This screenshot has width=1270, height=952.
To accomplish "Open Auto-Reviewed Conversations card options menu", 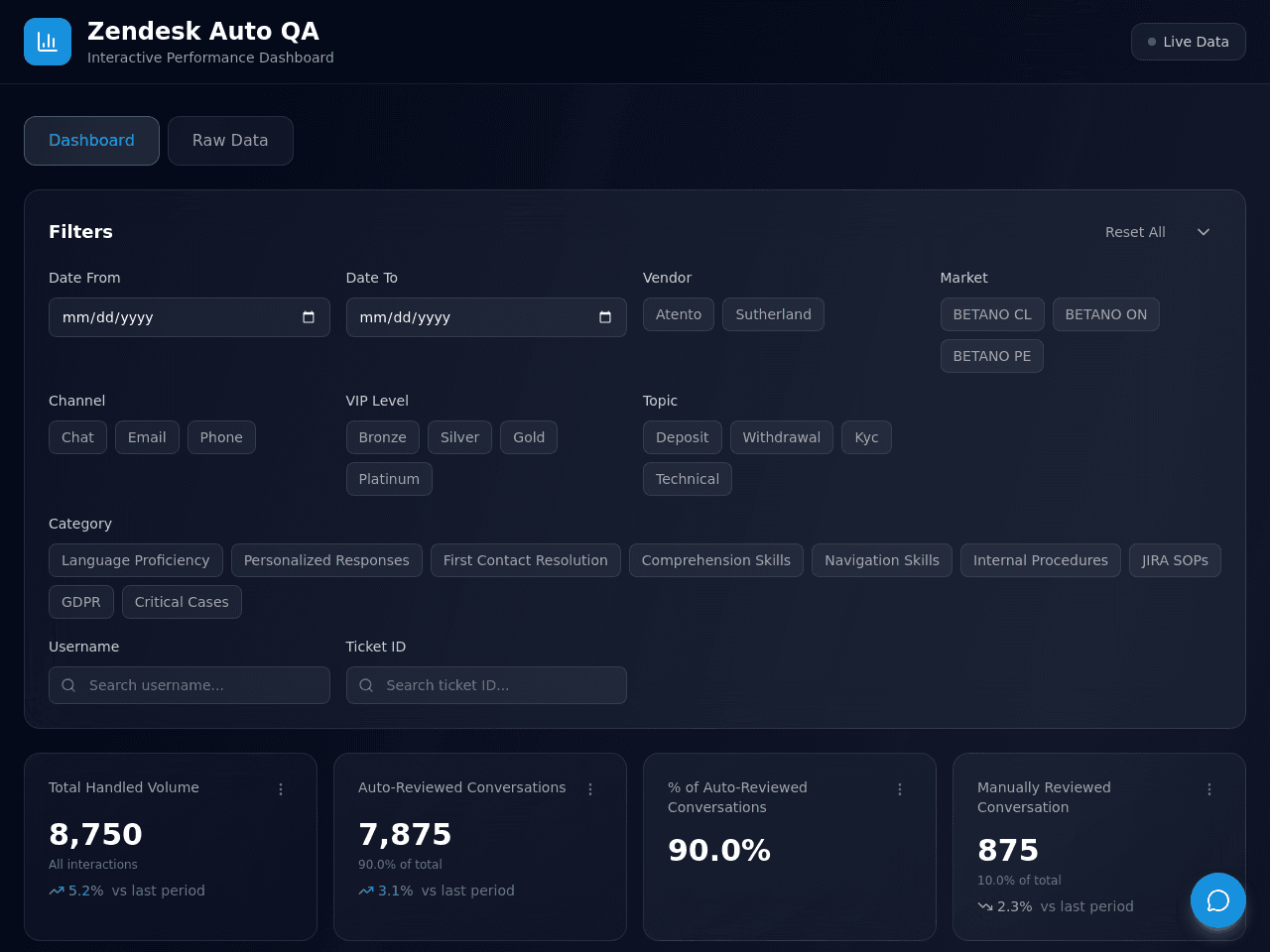I will tap(590, 789).
